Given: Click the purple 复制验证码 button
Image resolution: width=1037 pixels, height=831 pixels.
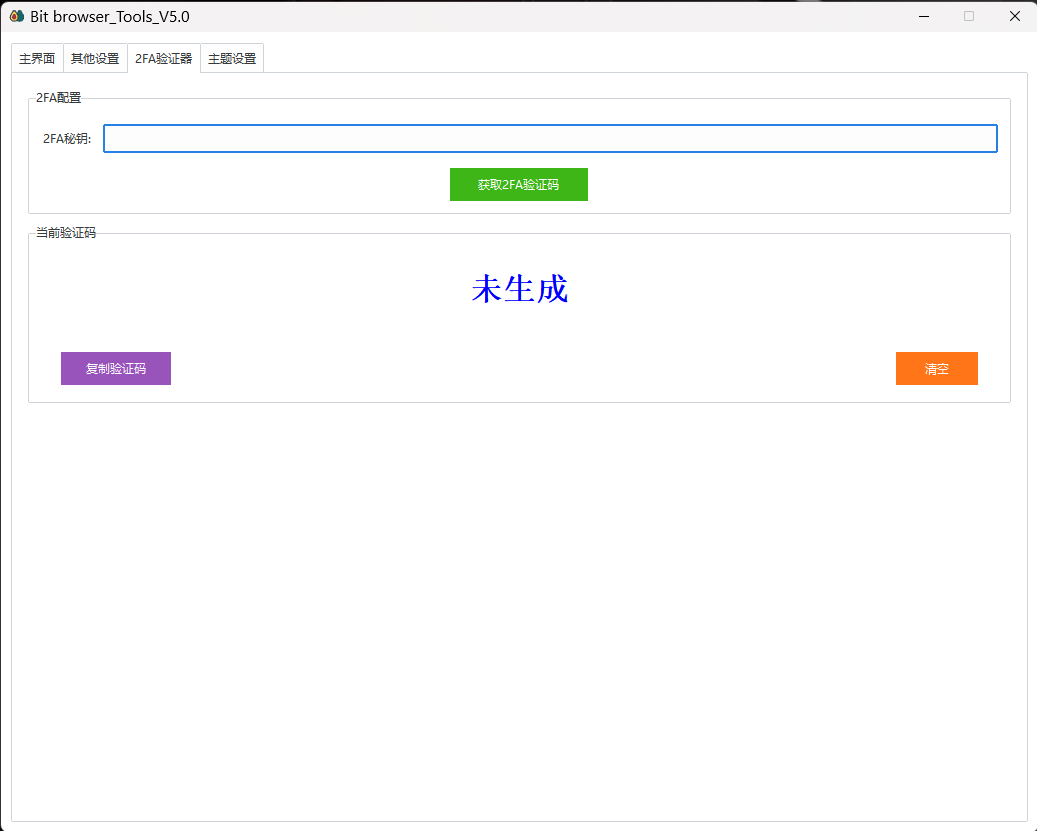Looking at the screenshot, I should coord(116,369).
